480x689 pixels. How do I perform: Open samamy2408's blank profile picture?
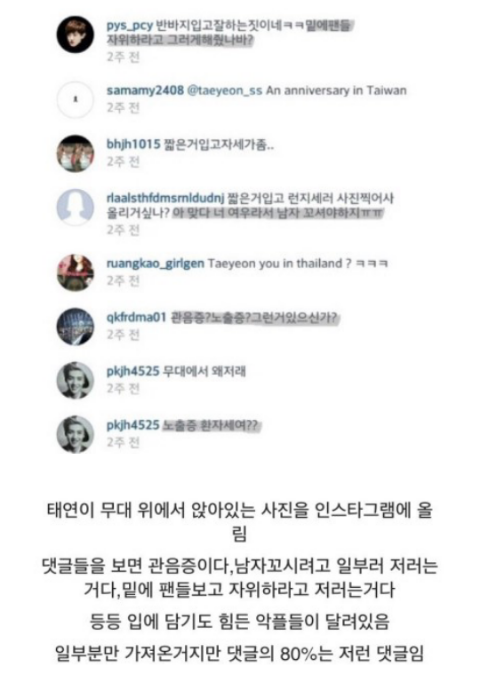75,100
